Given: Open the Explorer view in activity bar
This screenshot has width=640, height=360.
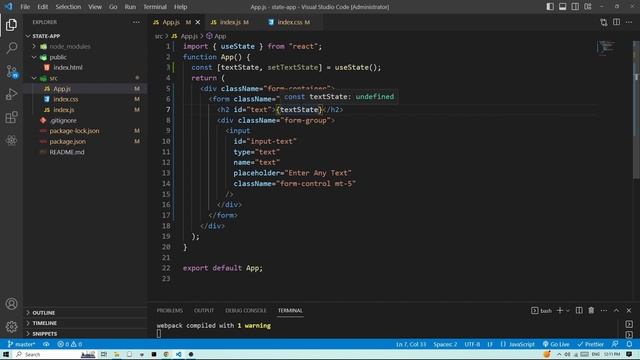Looking at the screenshot, I should 11,25.
